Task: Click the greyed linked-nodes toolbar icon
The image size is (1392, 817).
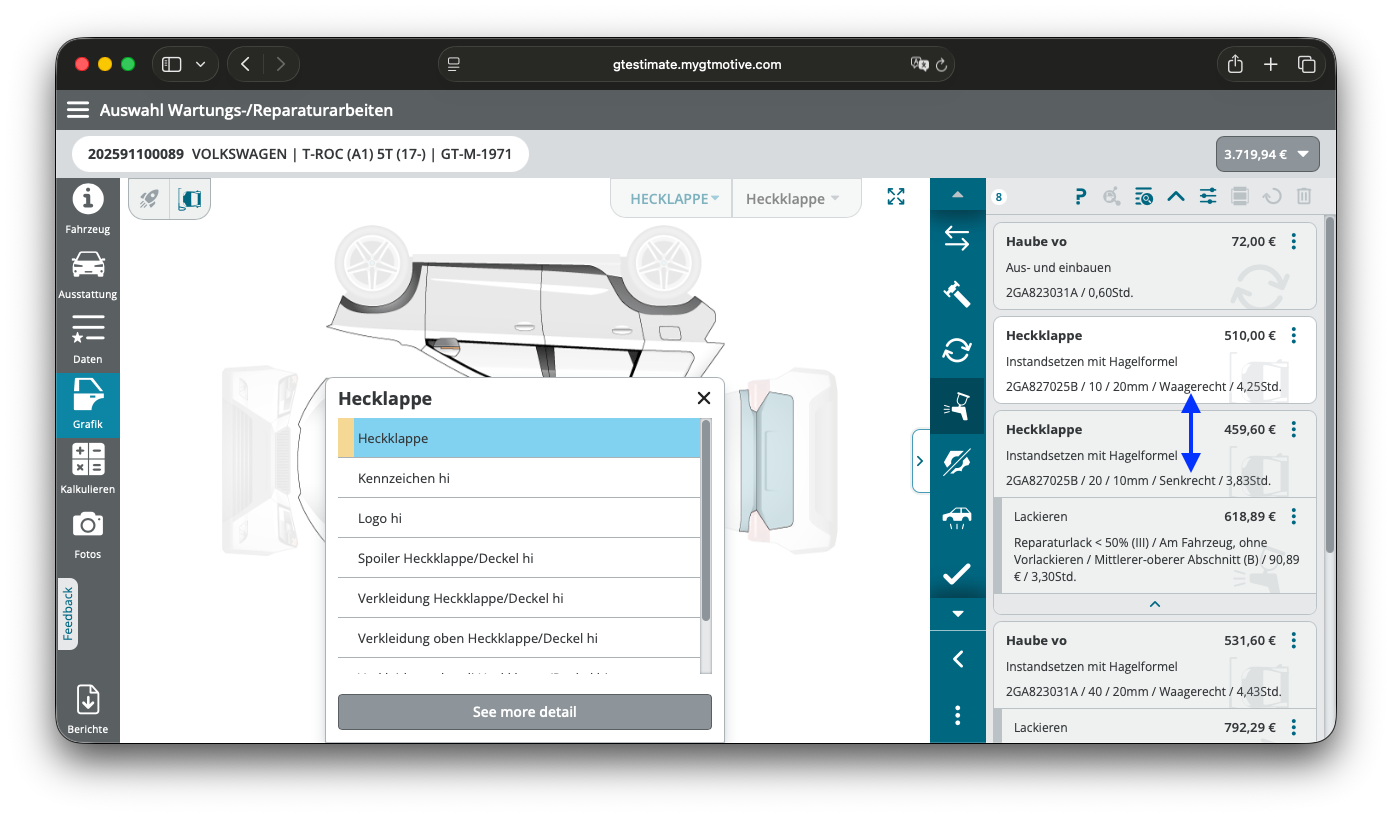Action: [x=1112, y=197]
